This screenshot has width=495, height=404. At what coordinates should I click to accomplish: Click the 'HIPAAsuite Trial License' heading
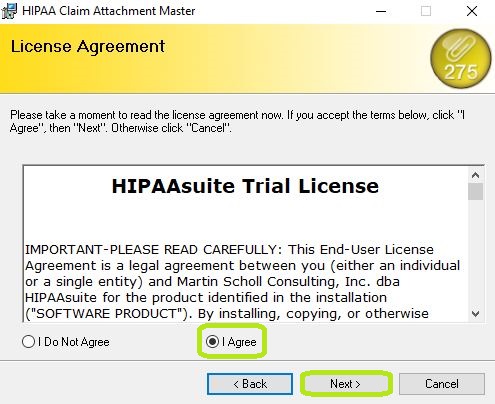click(x=245, y=186)
